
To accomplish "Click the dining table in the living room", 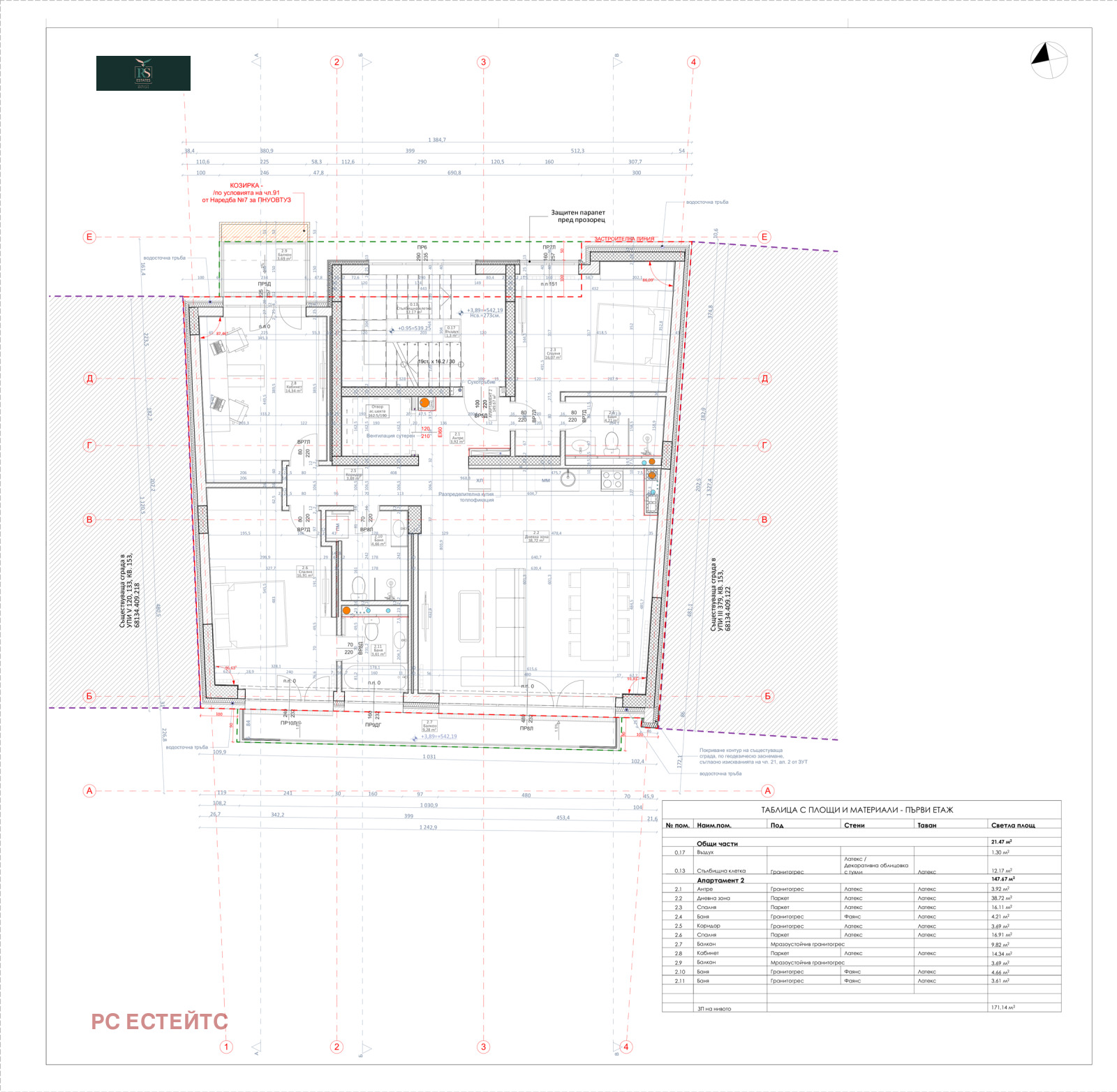I will click(593, 614).
